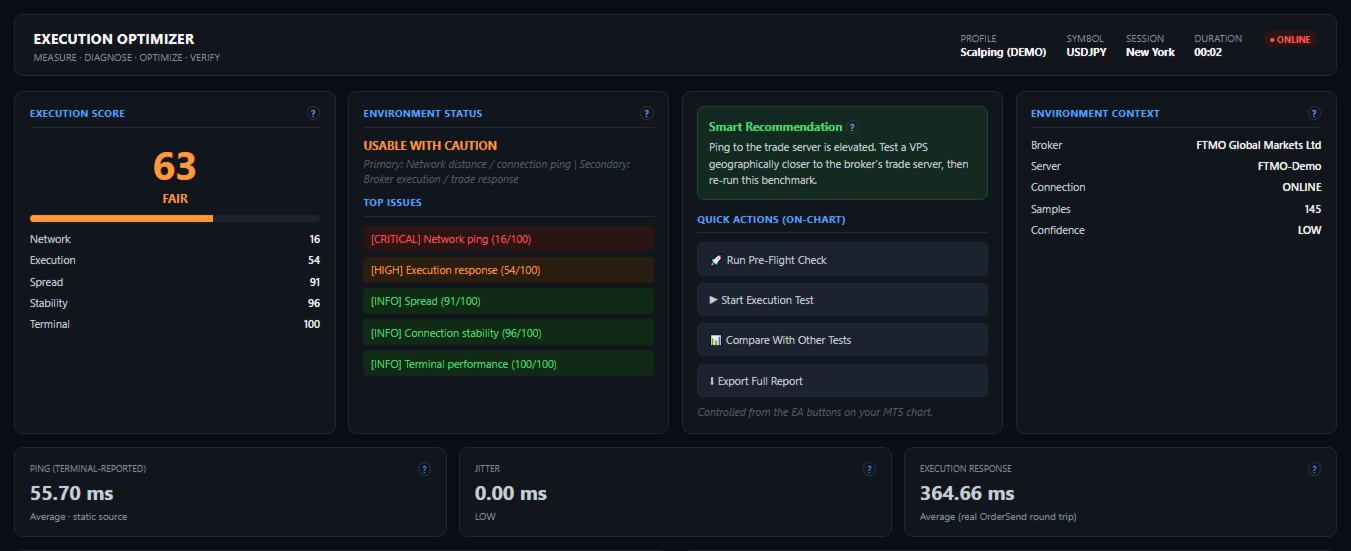Image resolution: width=1351 pixels, height=551 pixels.
Task: Click the TOP ISSUES heading
Action: point(393,202)
